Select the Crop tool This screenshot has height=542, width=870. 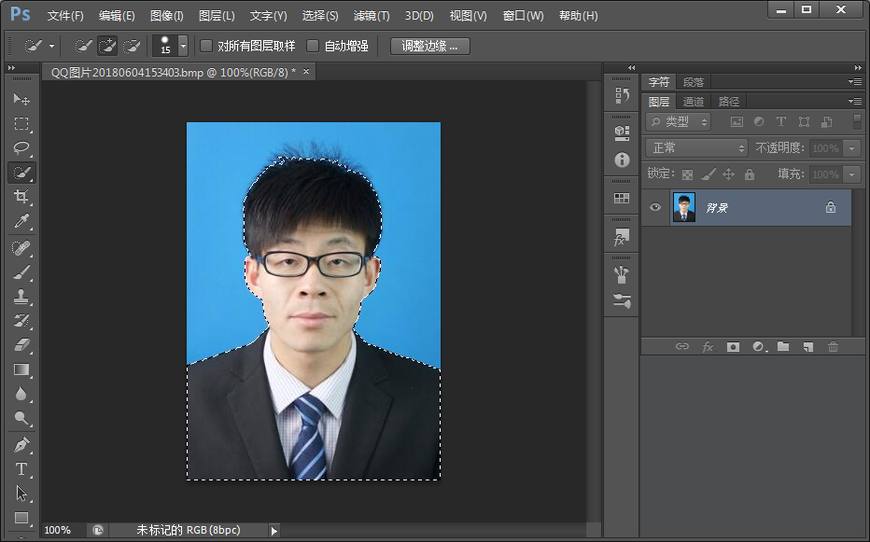[x=22, y=197]
